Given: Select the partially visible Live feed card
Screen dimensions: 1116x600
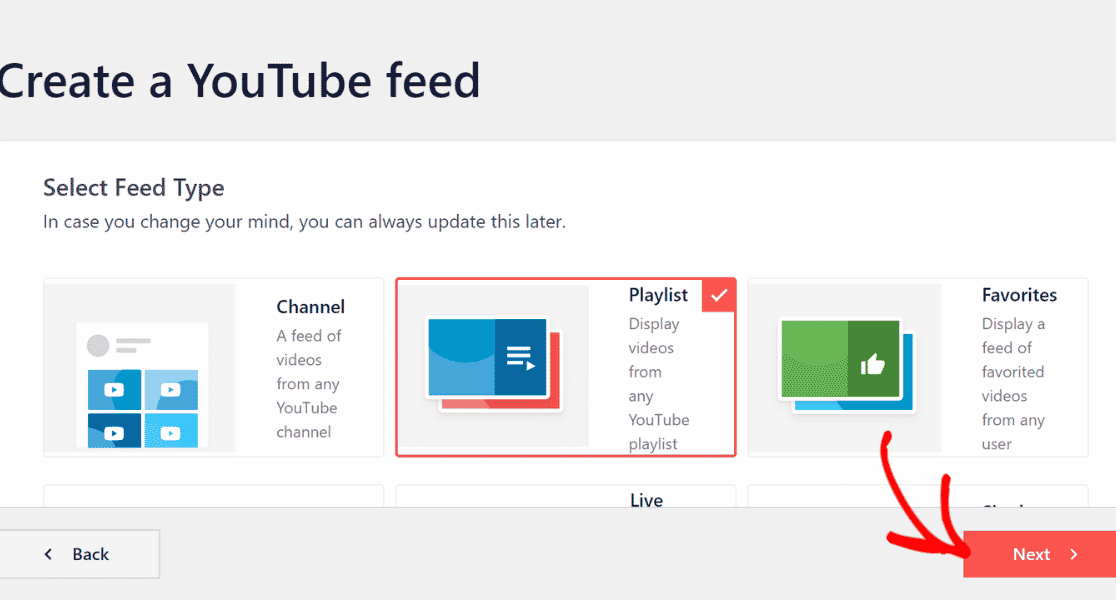Looking at the screenshot, I should click(x=566, y=496).
